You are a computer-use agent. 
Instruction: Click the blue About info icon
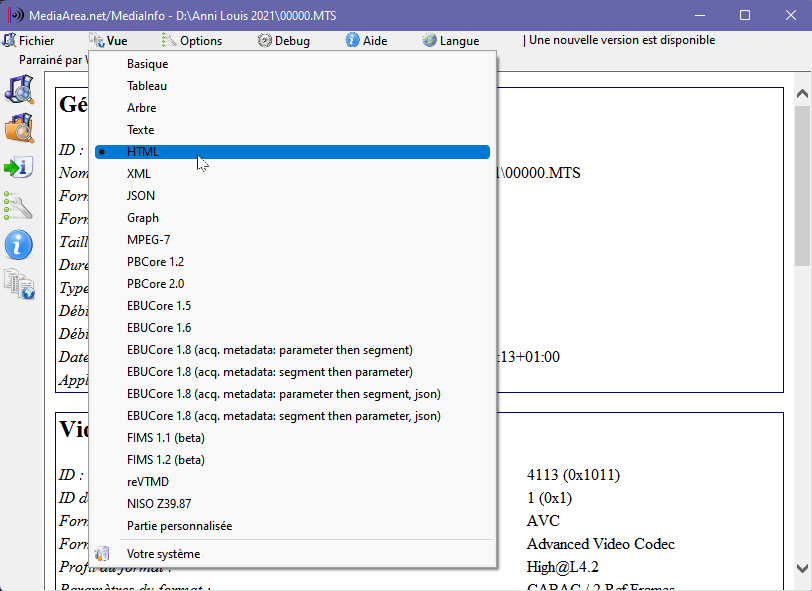click(19, 244)
